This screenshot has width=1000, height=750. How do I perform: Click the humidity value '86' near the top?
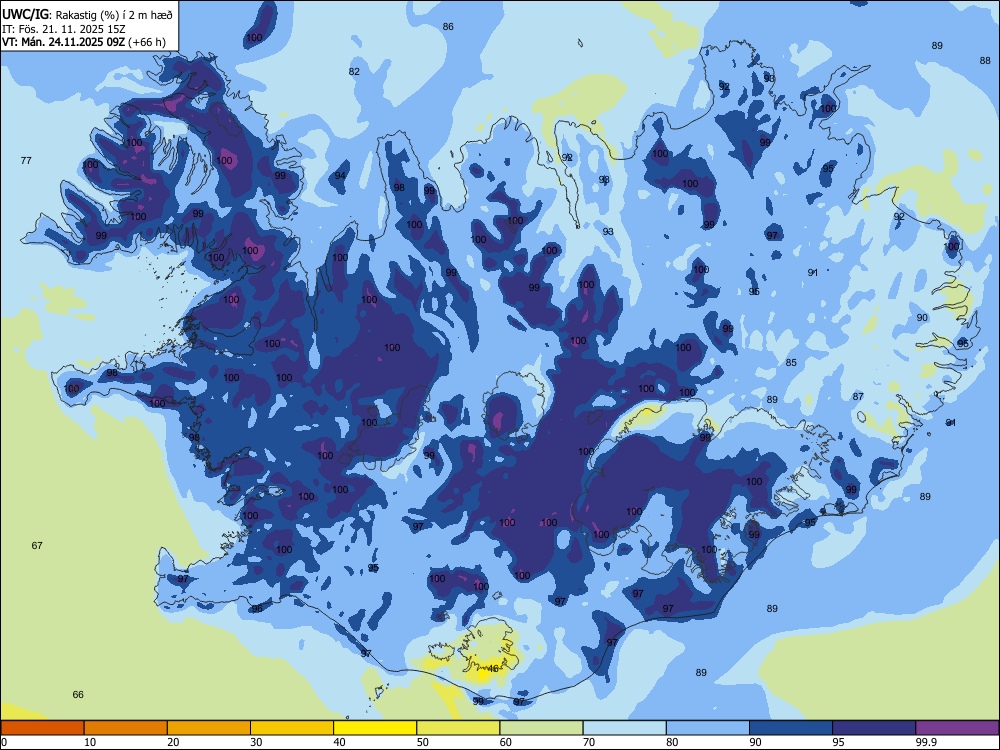pos(448,27)
